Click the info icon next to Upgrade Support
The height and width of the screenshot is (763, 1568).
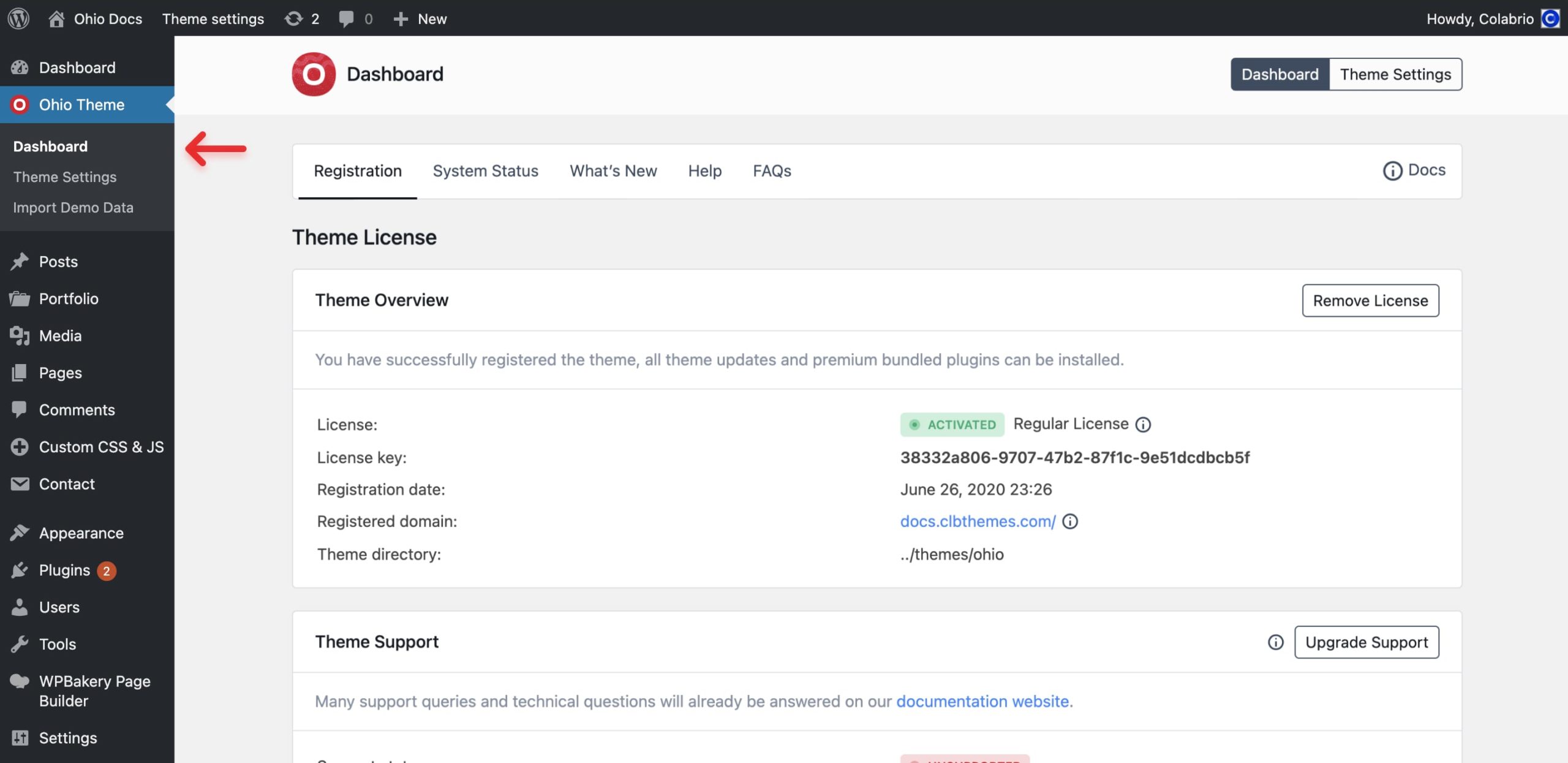pyautogui.click(x=1275, y=642)
